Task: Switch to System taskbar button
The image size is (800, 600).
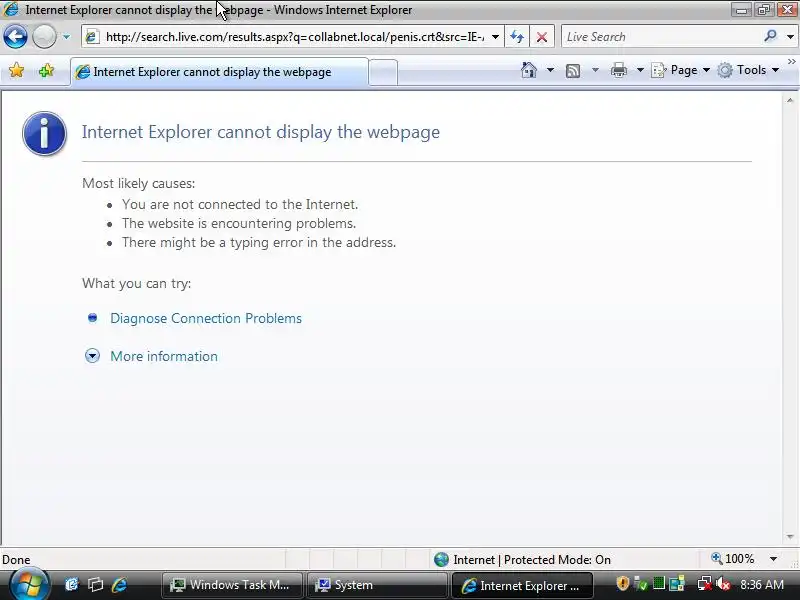Action: point(377,585)
